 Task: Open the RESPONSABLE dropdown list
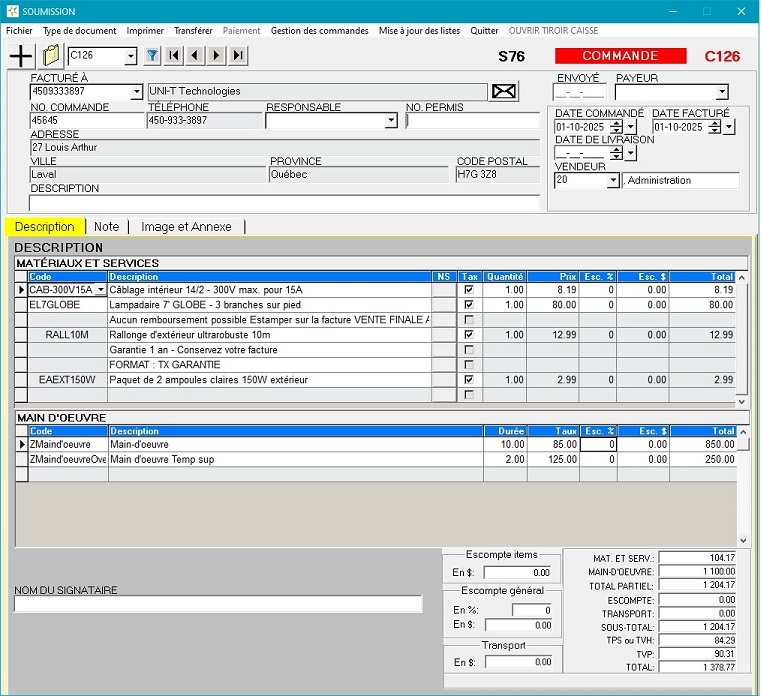click(x=390, y=121)
